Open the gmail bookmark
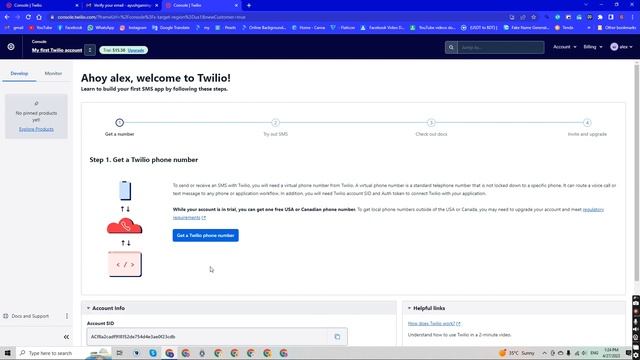 [14, 28]
